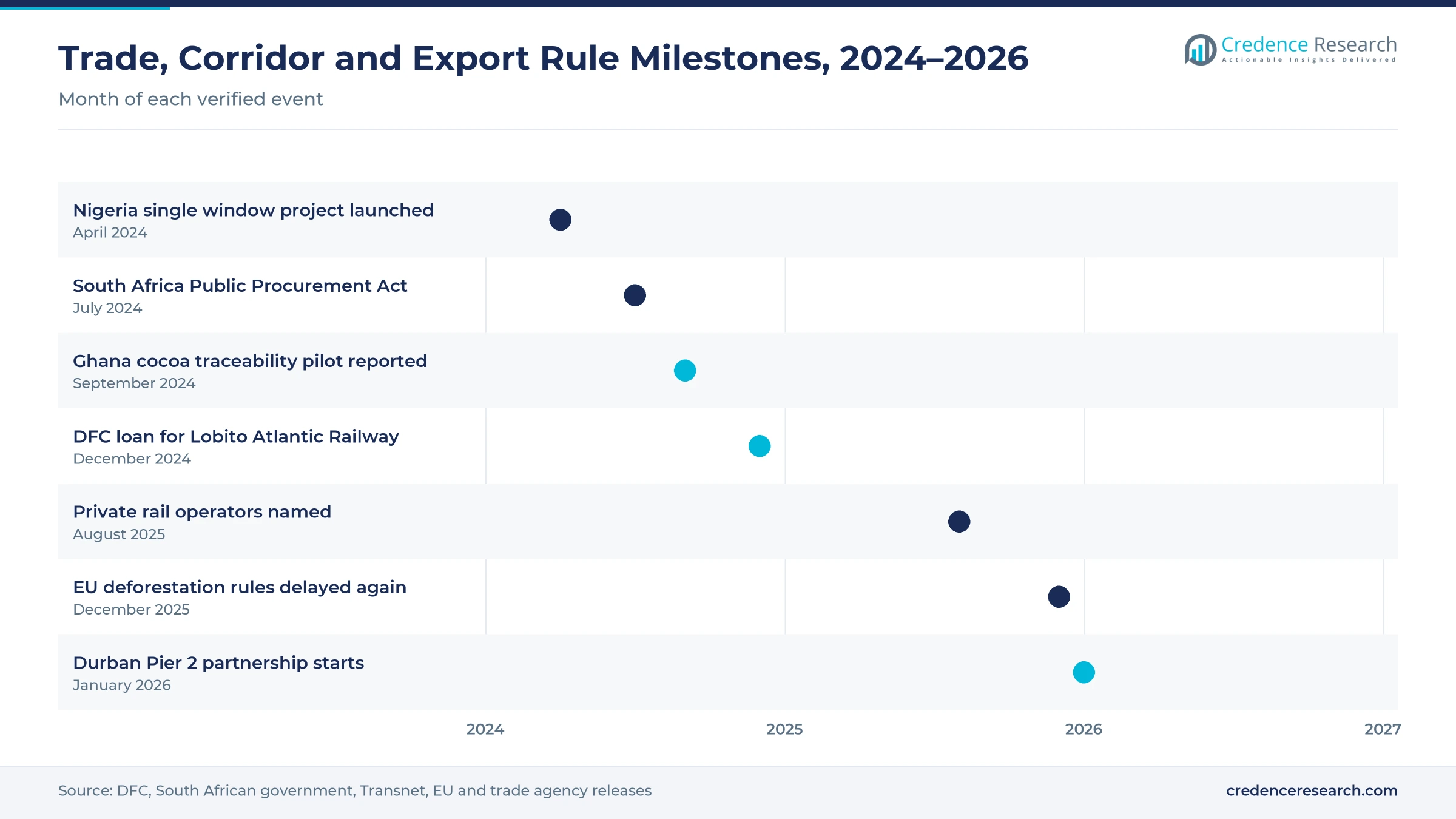
Task: Click the Ghana cocoa traceability September 2024 dot
Action: point(685,371)
